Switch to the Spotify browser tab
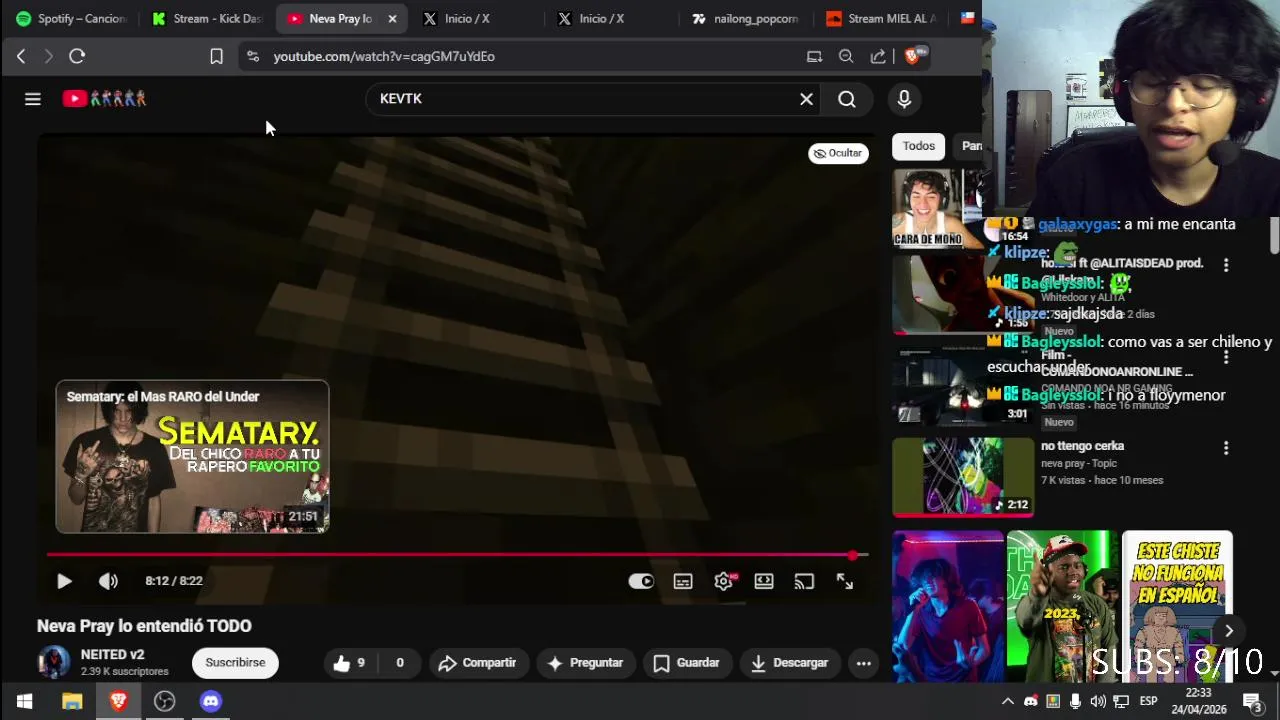Screen dimensions: 1280x720 (70, 19)
